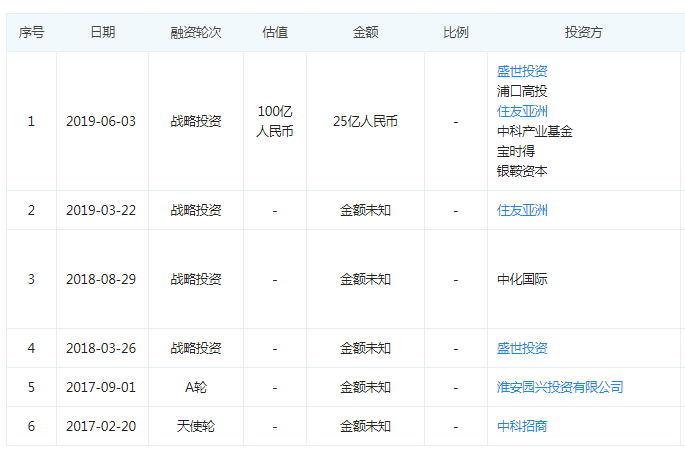Open 住友亚洲 link in the 2019-03-22 row

tap(522, 211)
